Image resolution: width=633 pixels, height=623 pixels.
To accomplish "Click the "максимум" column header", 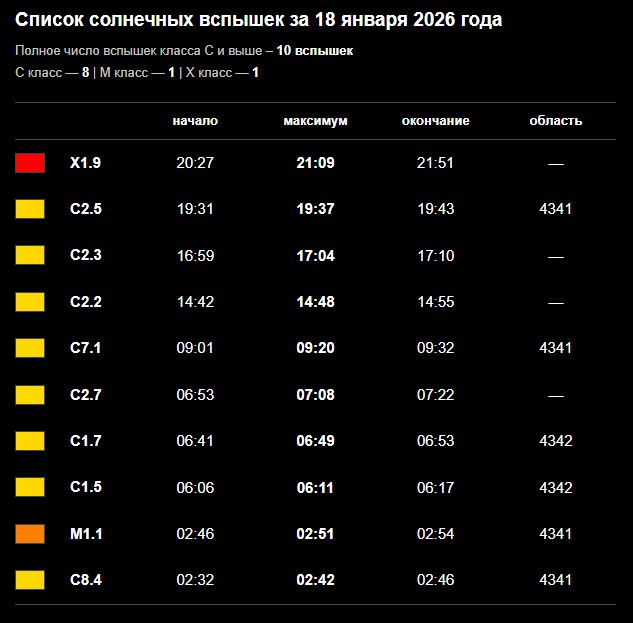I will tap(315, 121).
